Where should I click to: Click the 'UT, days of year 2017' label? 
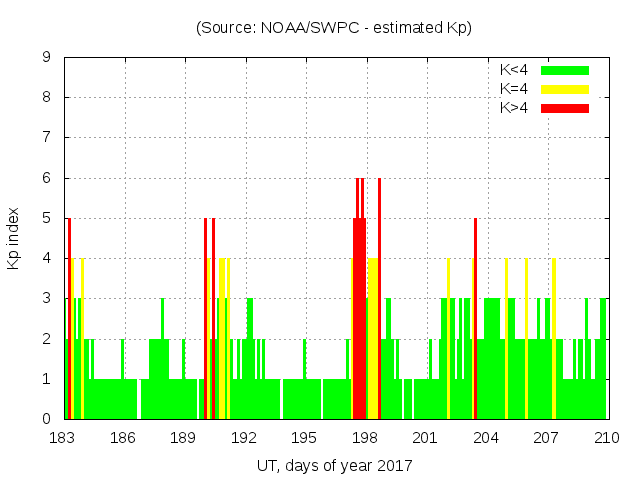pos(334,465)
